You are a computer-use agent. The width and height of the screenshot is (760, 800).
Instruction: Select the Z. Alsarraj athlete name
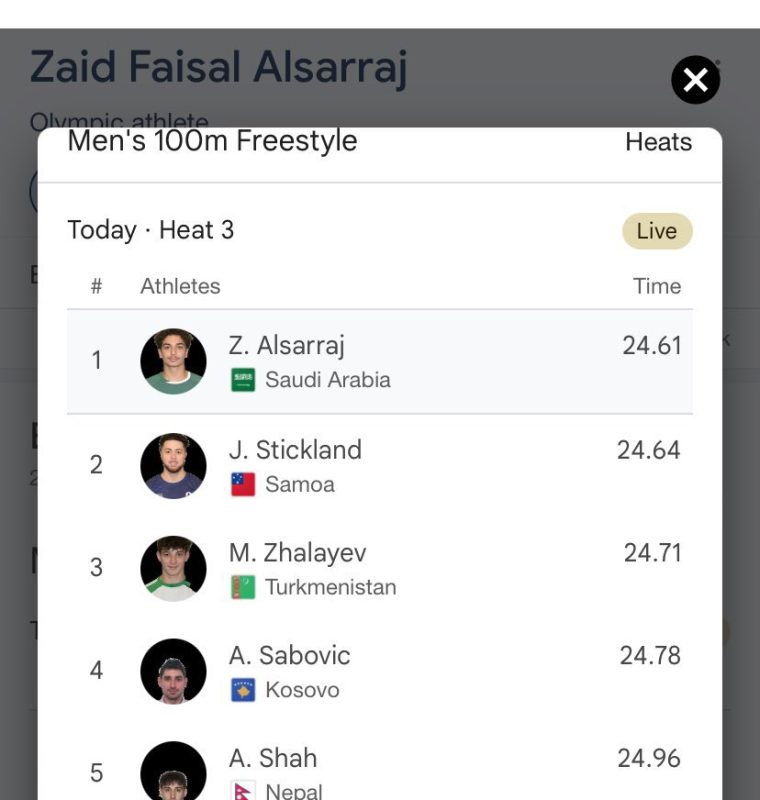pos(287,346)
